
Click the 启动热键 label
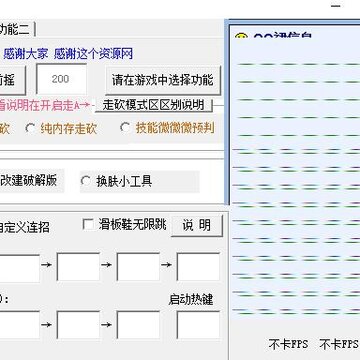[x=191, y=299]
